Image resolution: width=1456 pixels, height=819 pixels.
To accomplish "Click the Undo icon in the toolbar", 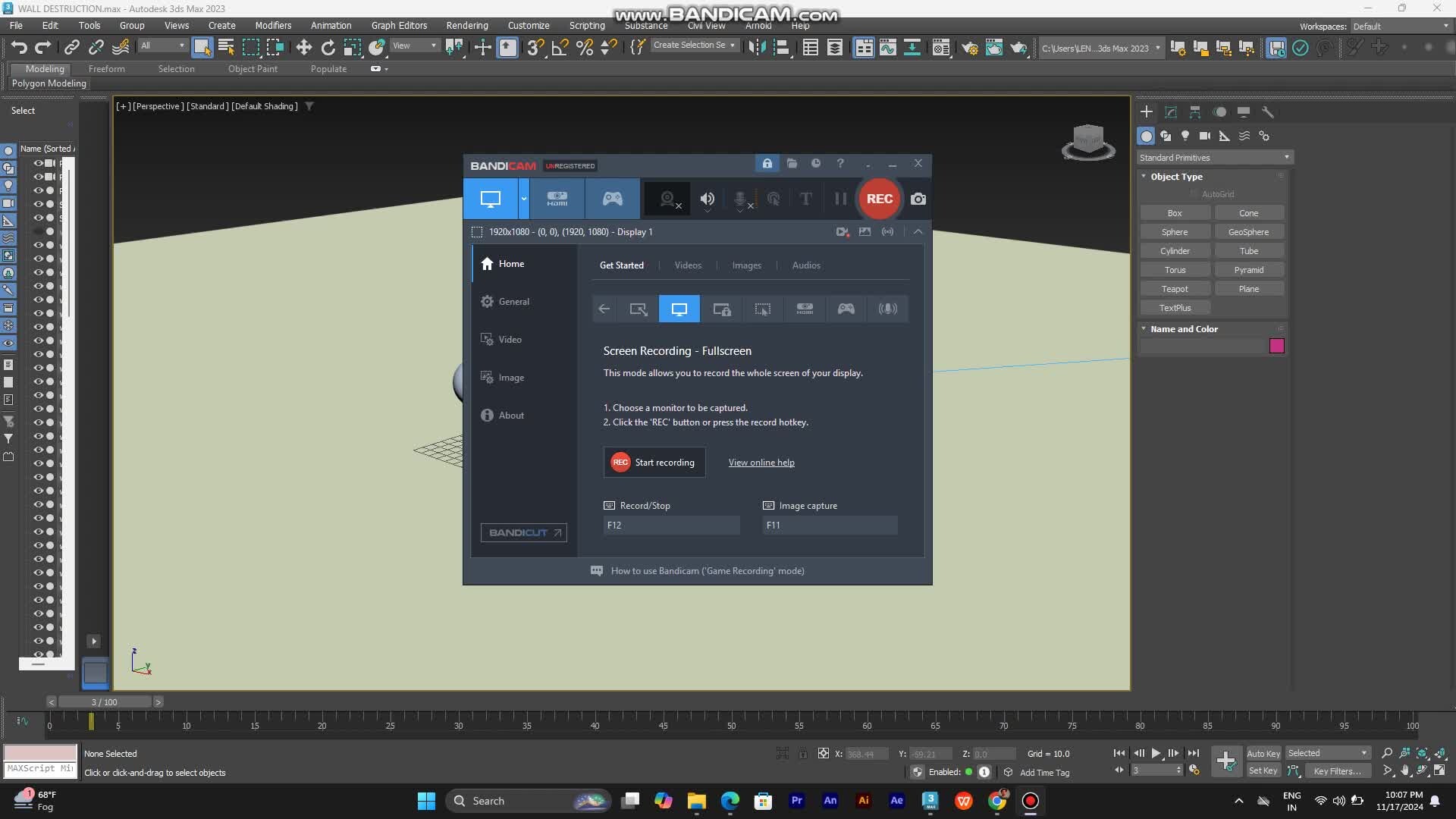I will point(19,47).
